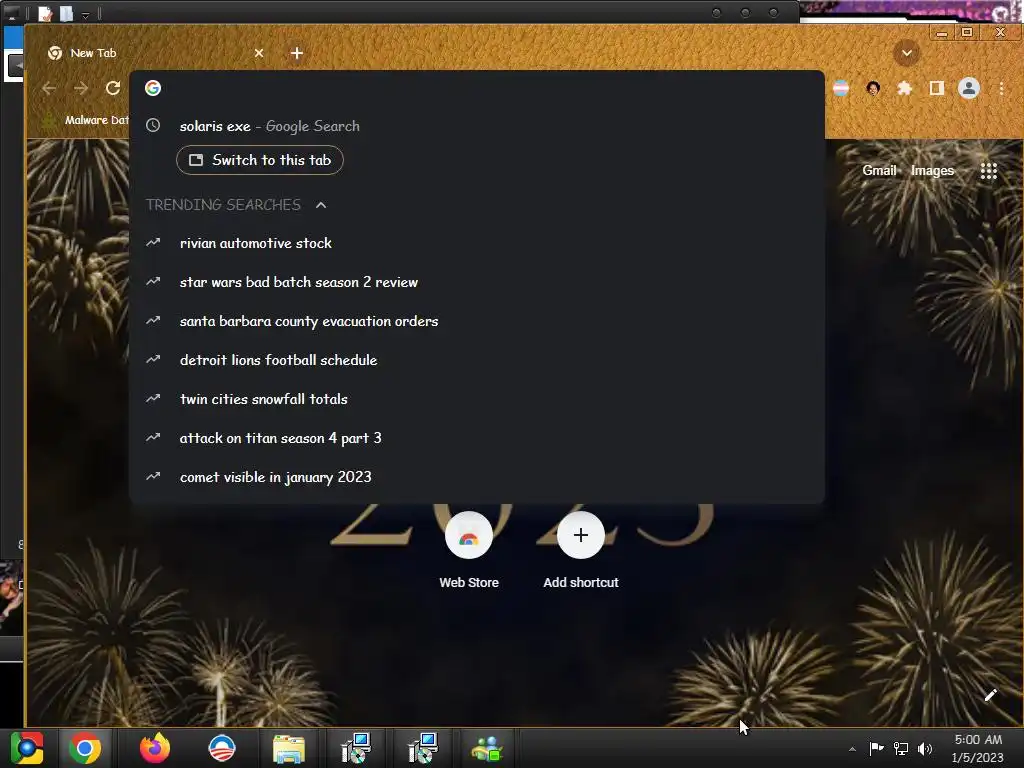Click the Customize Chrome pencil icon

point(991,695)
